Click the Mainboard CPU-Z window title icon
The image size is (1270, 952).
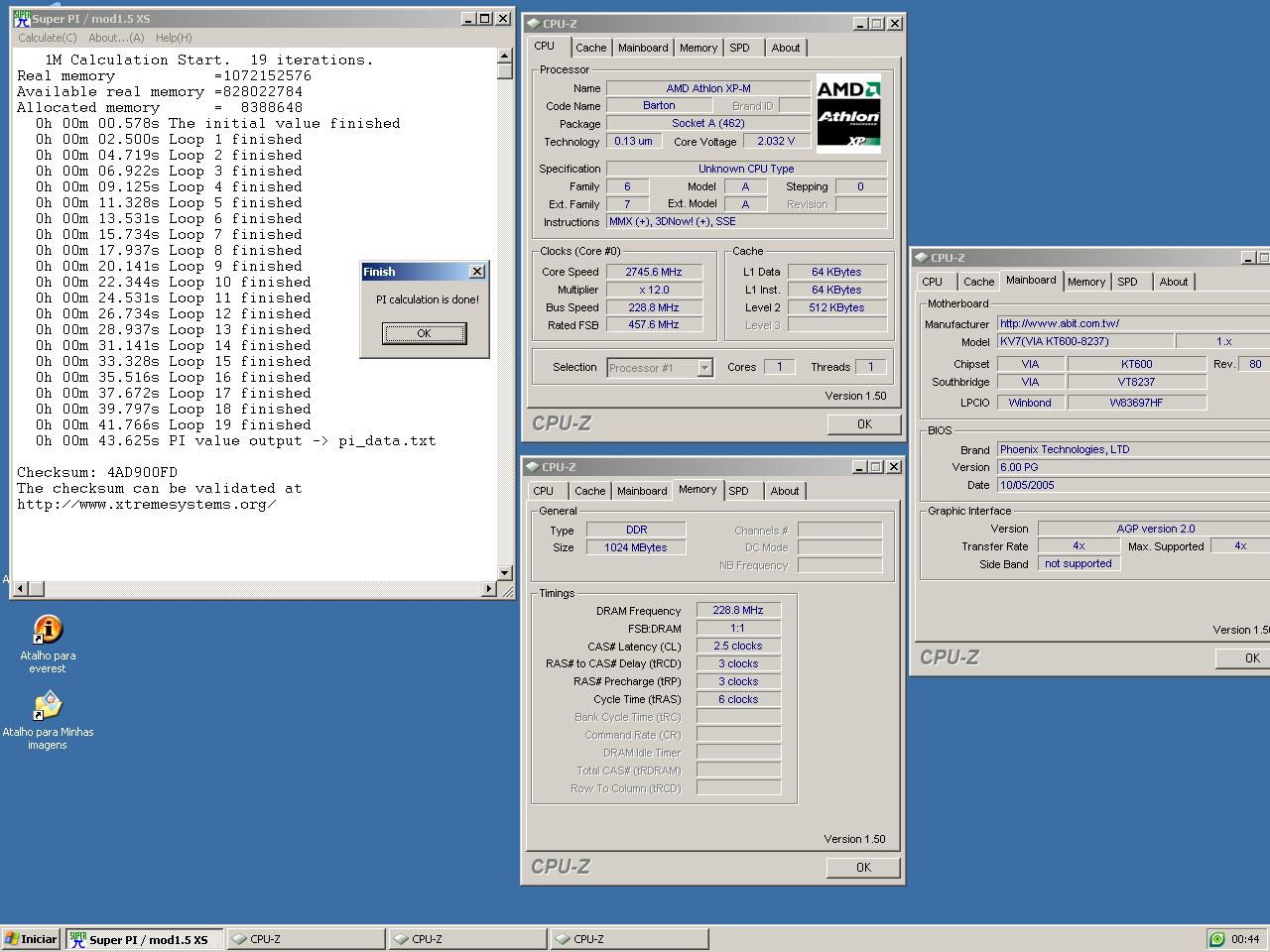(922, 258)
